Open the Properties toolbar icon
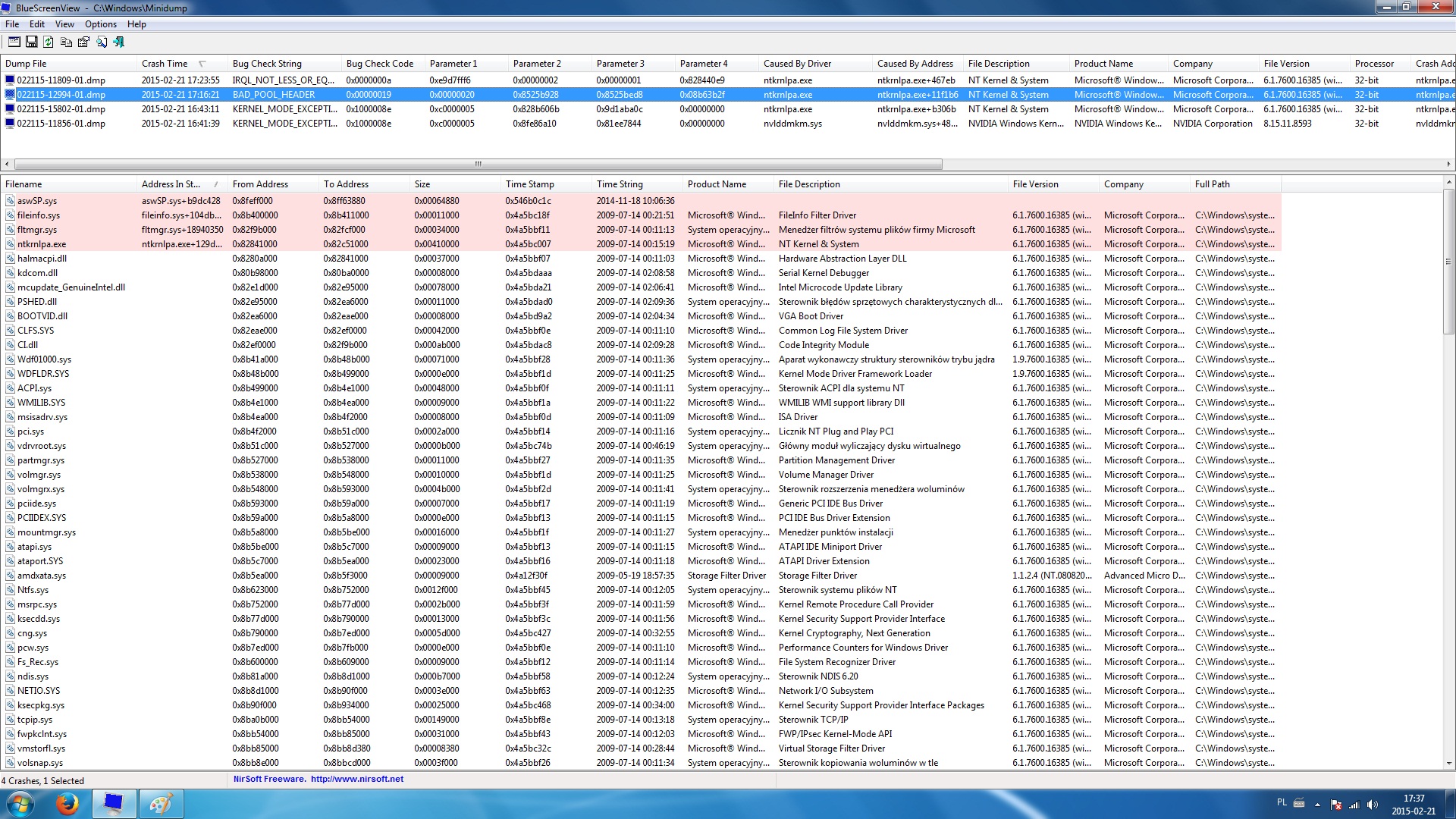This screenshot has width=1456, height=819. [83, 42]
